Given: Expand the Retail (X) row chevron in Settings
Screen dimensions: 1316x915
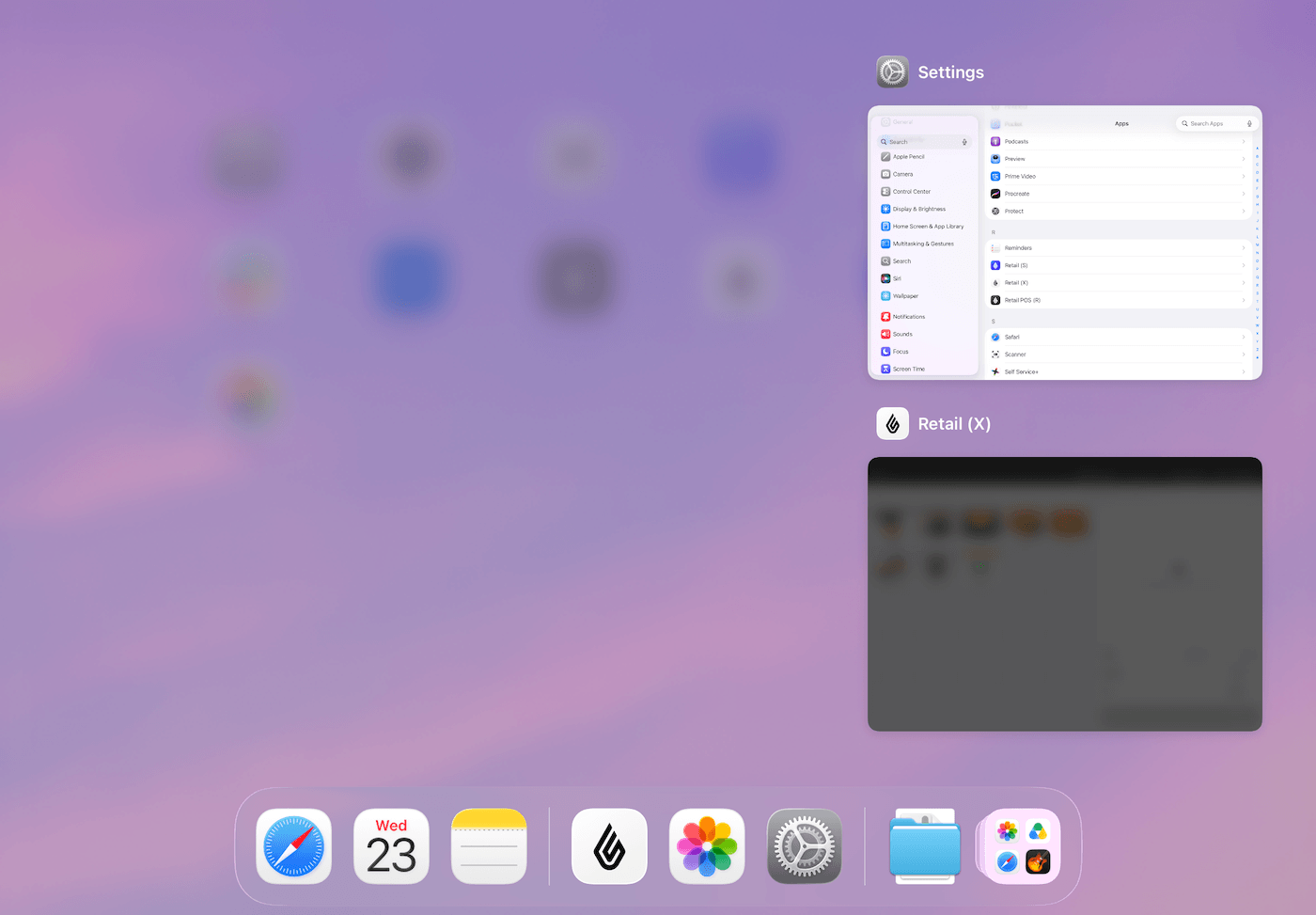Looking at the screenshot, I should tap(1244, 283).
